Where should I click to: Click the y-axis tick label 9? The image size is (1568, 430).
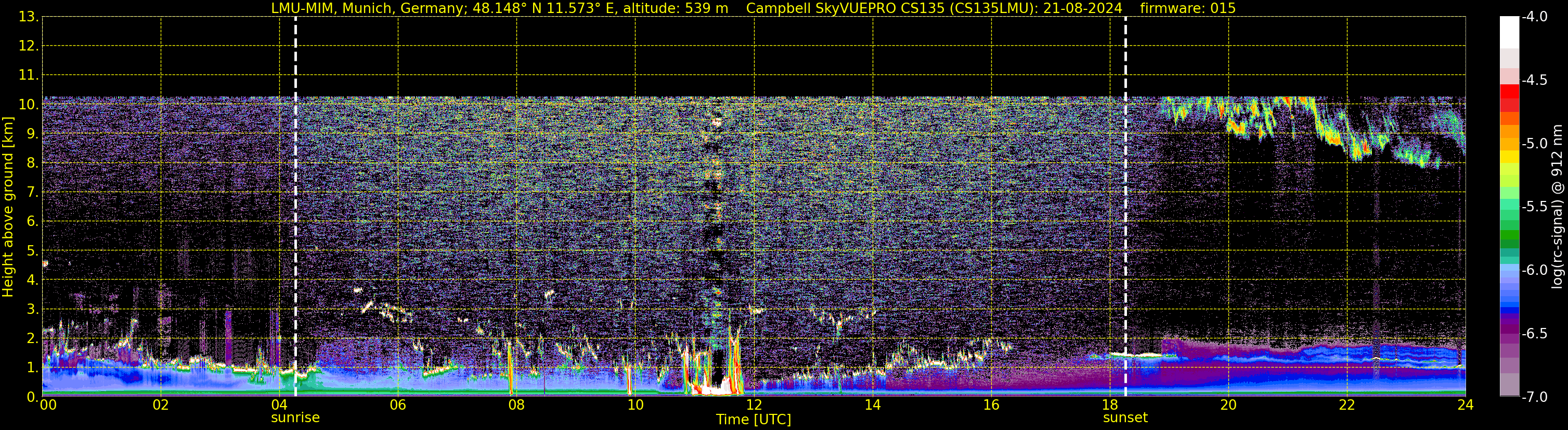(32, 133)
